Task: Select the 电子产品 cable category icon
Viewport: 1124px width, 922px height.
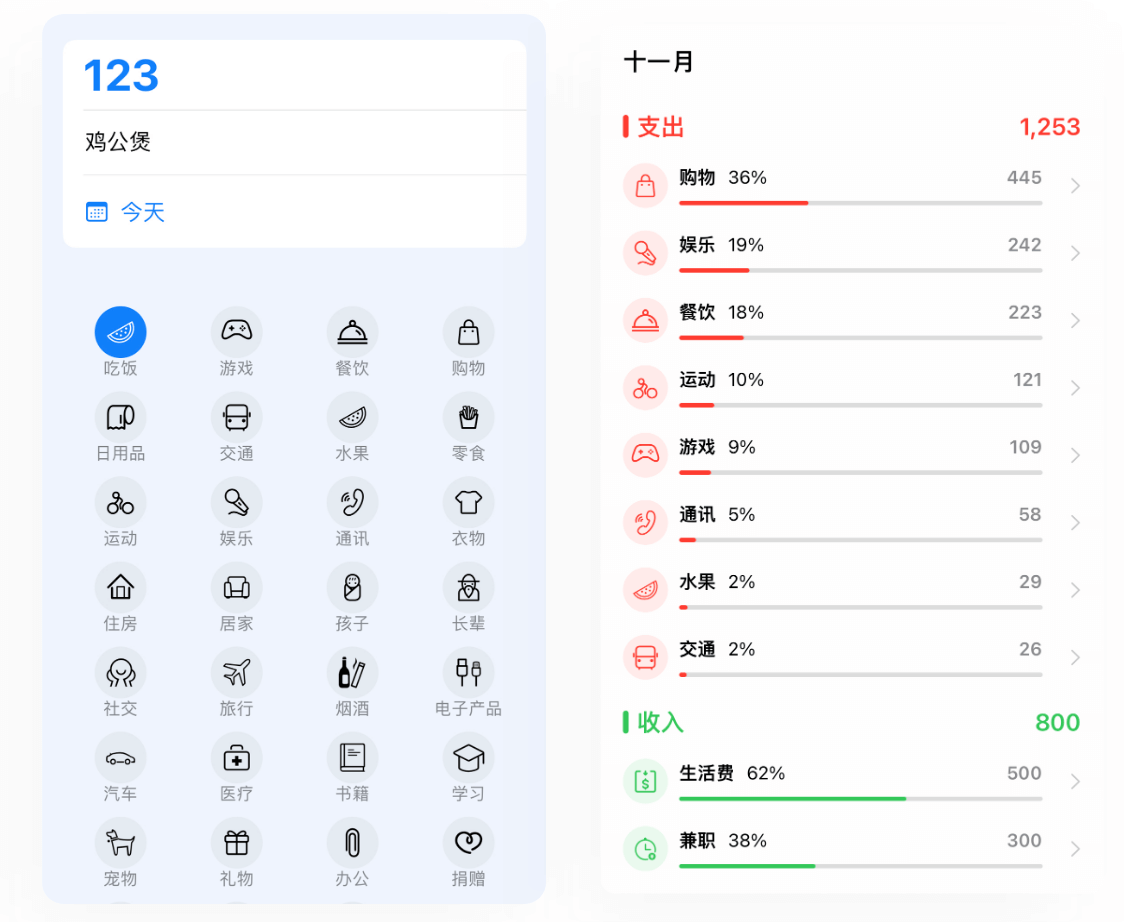Action: (x=468, y=672)
